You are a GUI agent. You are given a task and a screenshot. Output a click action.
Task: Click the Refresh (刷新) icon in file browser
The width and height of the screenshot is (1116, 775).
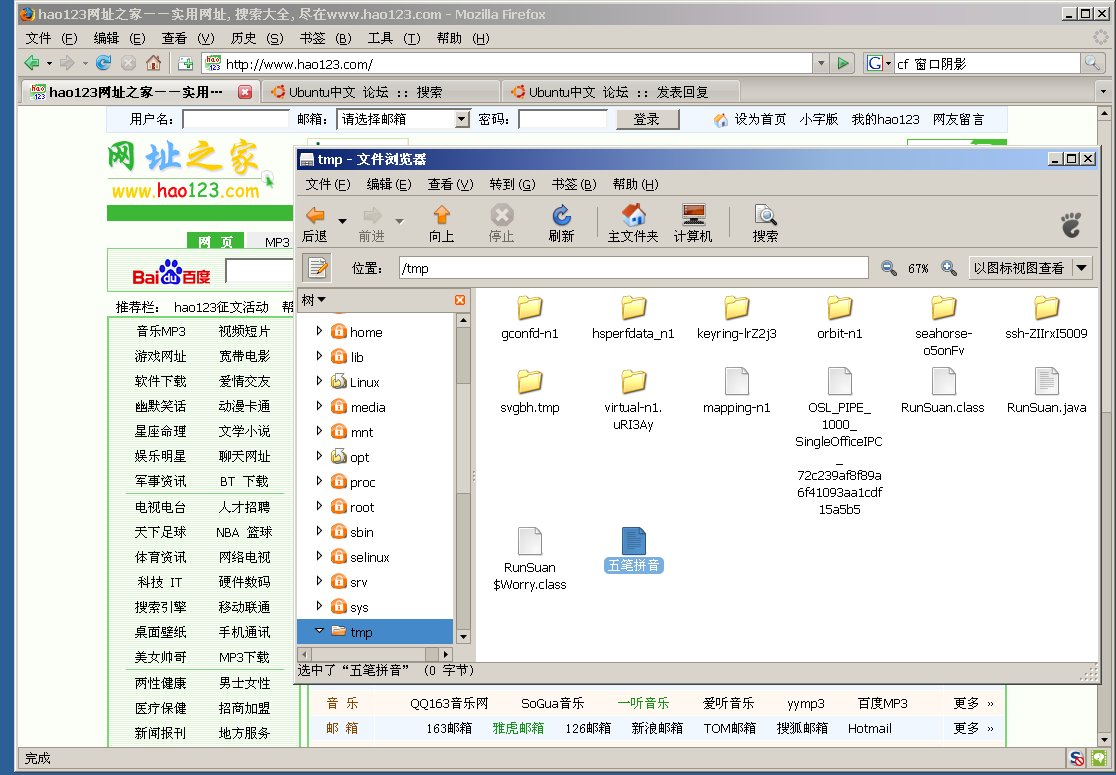point(561,223)
